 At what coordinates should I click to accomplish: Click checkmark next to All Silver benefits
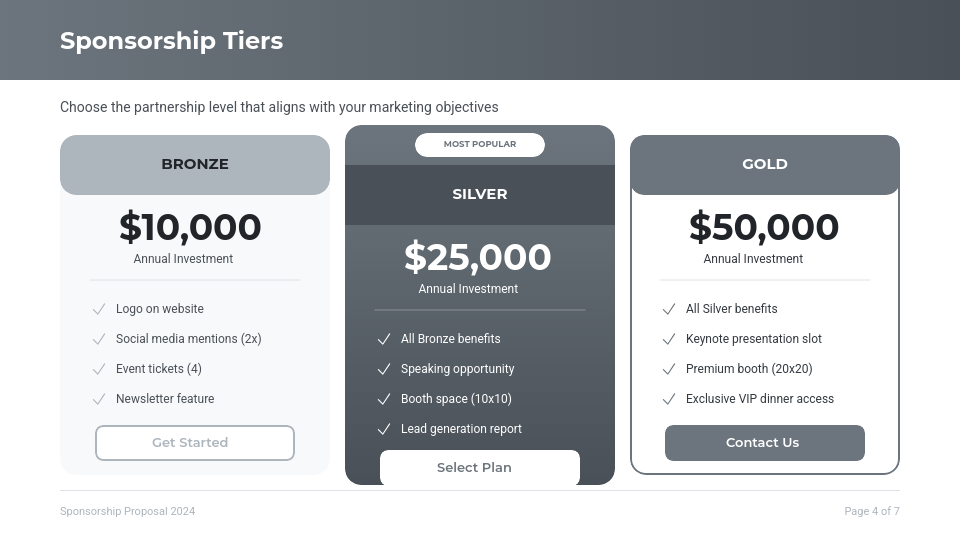click(669, 309)
